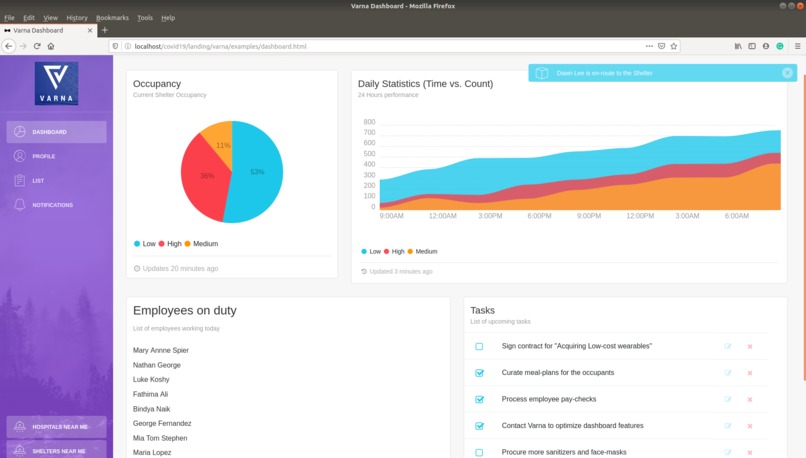
Task: Click the Varna logo
Action: coord(57,83)
